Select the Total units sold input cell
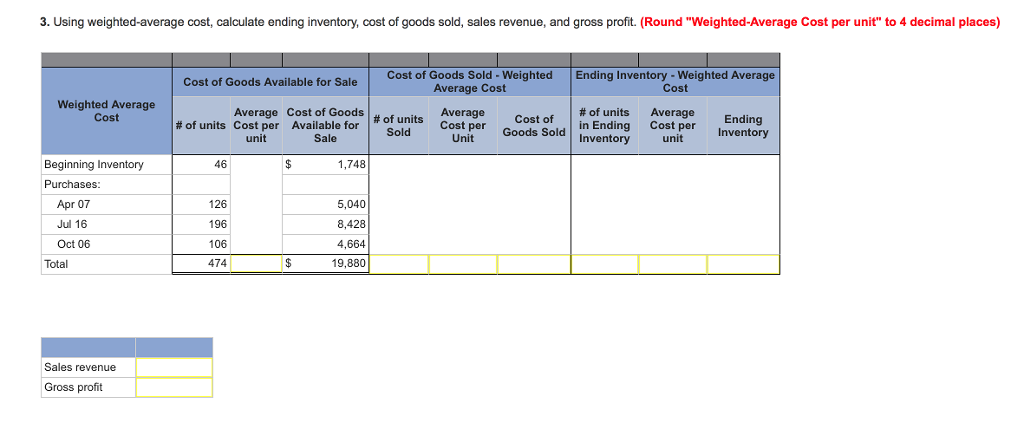Viewport: 1024px width, 429px height. (x=399, y=264)
